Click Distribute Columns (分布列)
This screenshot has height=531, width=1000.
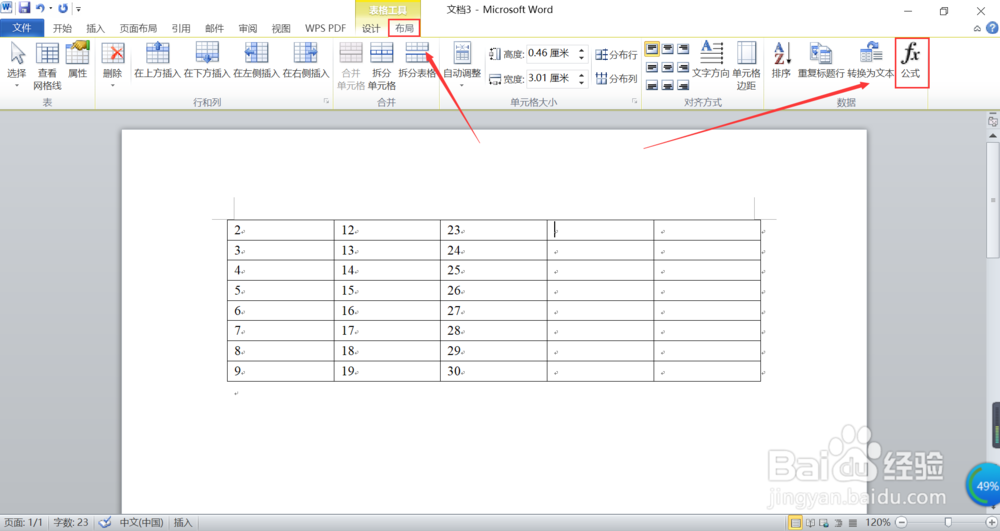[x=616, y=78]
